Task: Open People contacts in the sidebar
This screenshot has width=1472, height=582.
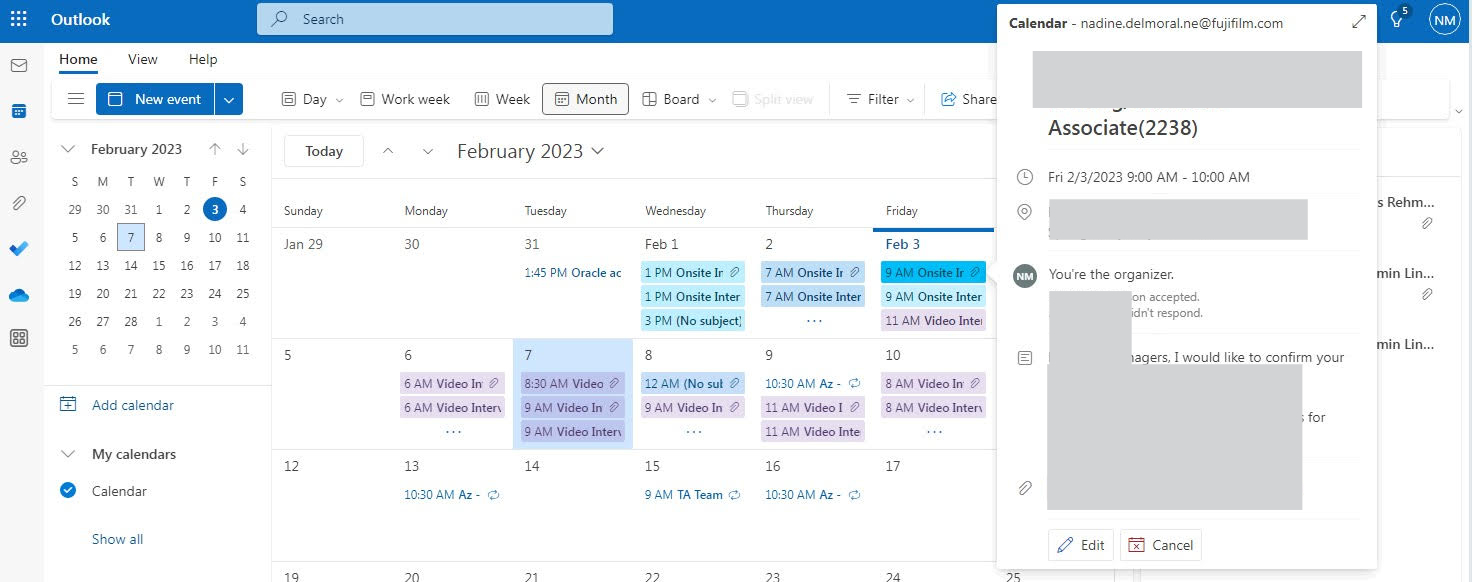Action: 19,157
